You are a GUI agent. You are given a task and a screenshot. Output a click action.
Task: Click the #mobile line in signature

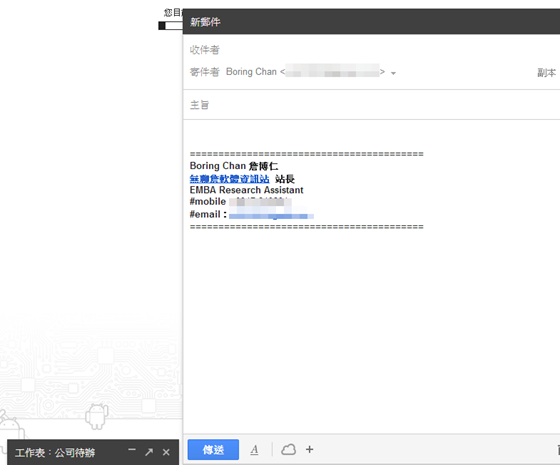241,202
